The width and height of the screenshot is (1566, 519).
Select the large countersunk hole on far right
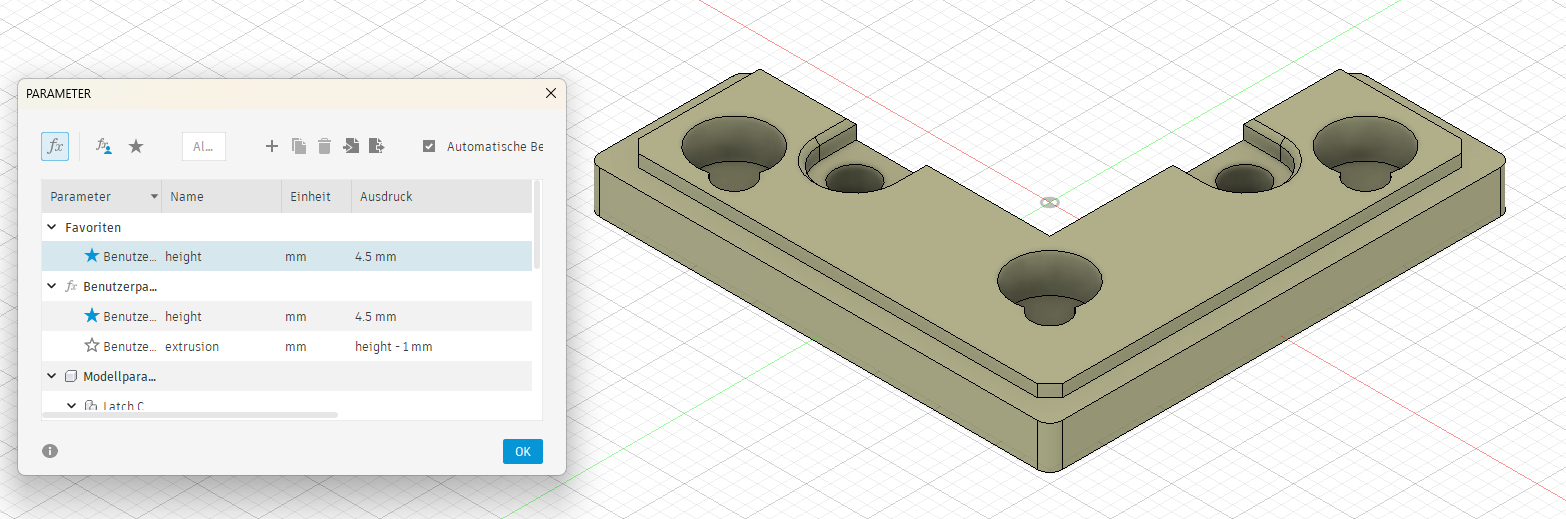point(1365,152)
